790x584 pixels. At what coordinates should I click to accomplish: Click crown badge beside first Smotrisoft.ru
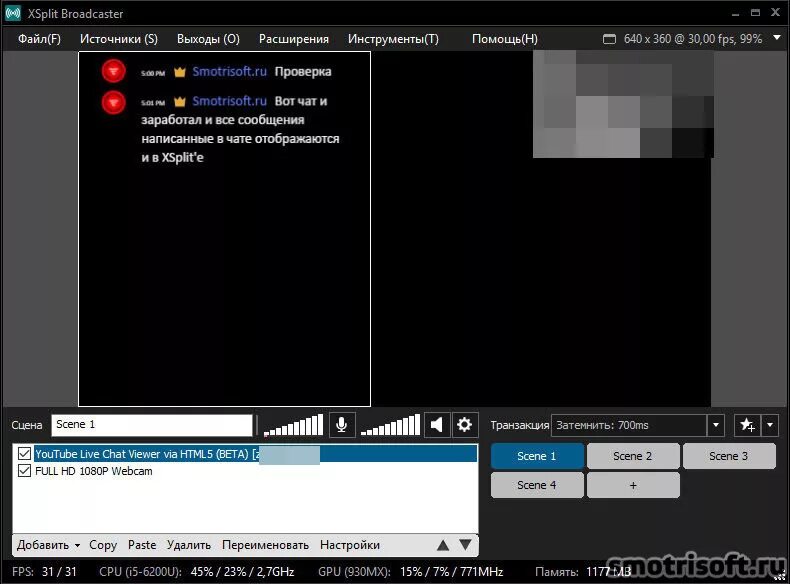click(x=180, y=72)
